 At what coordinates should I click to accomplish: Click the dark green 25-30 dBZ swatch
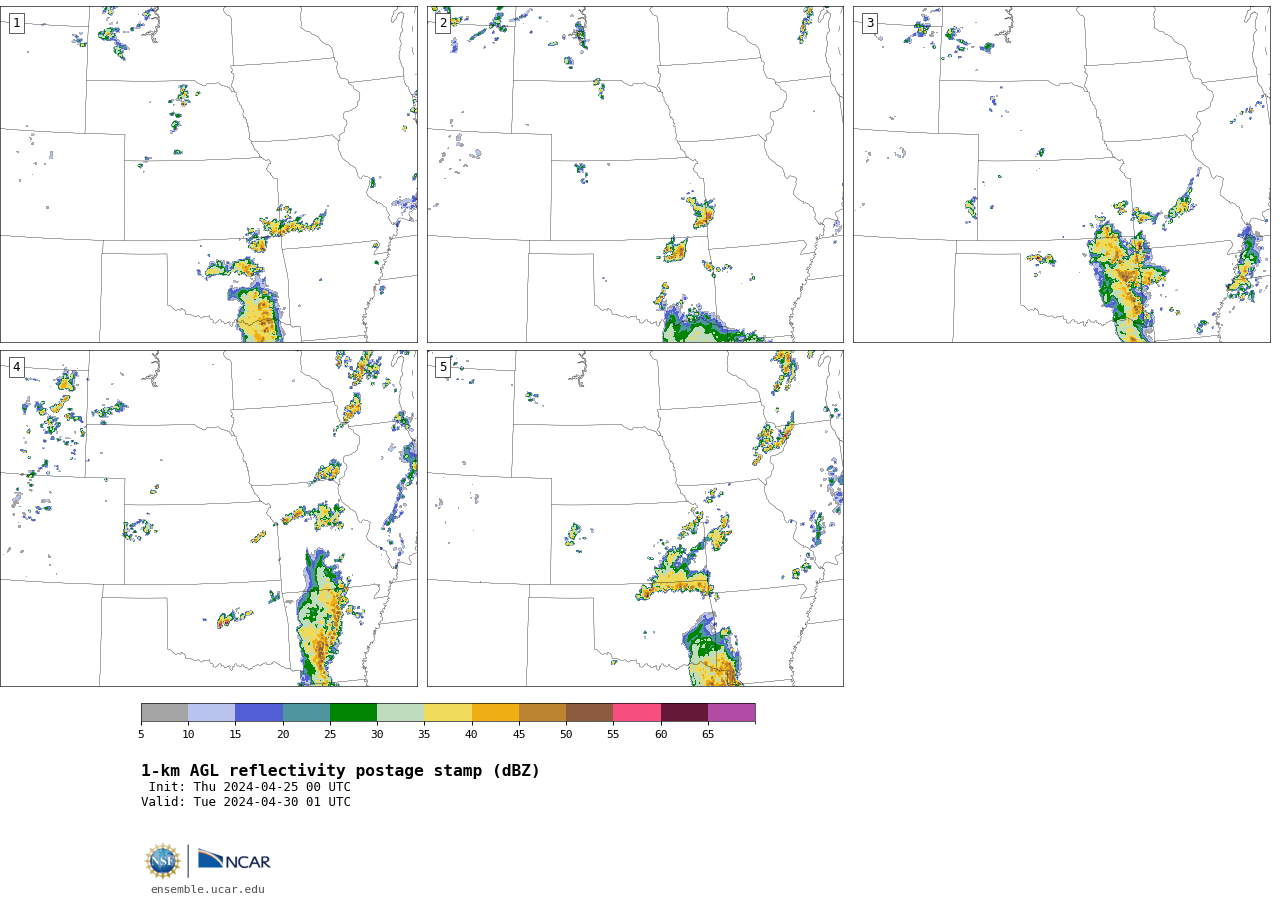point(353,713)
